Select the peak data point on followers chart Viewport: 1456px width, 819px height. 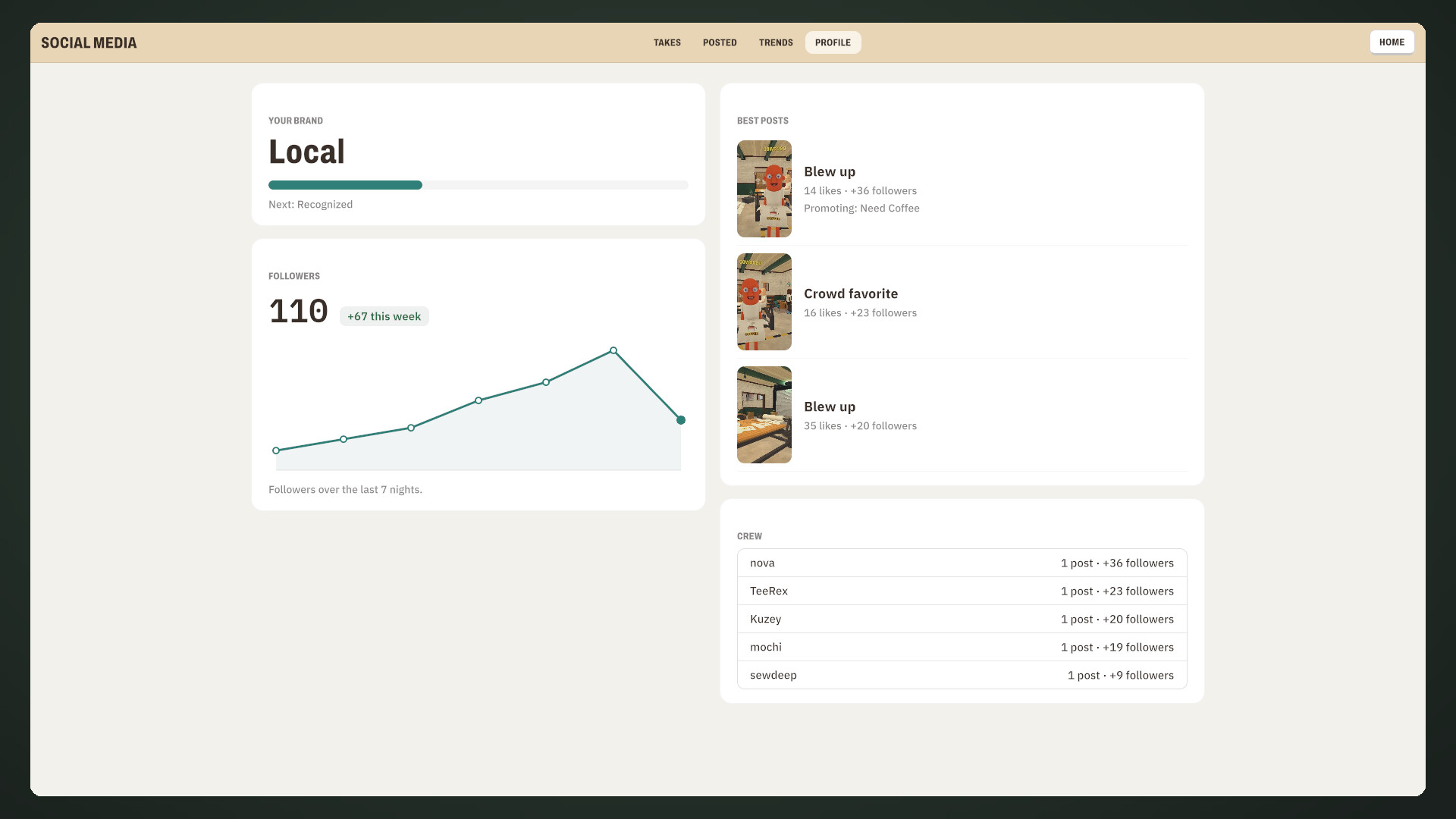pyautogui.click(x=613, y=350)
